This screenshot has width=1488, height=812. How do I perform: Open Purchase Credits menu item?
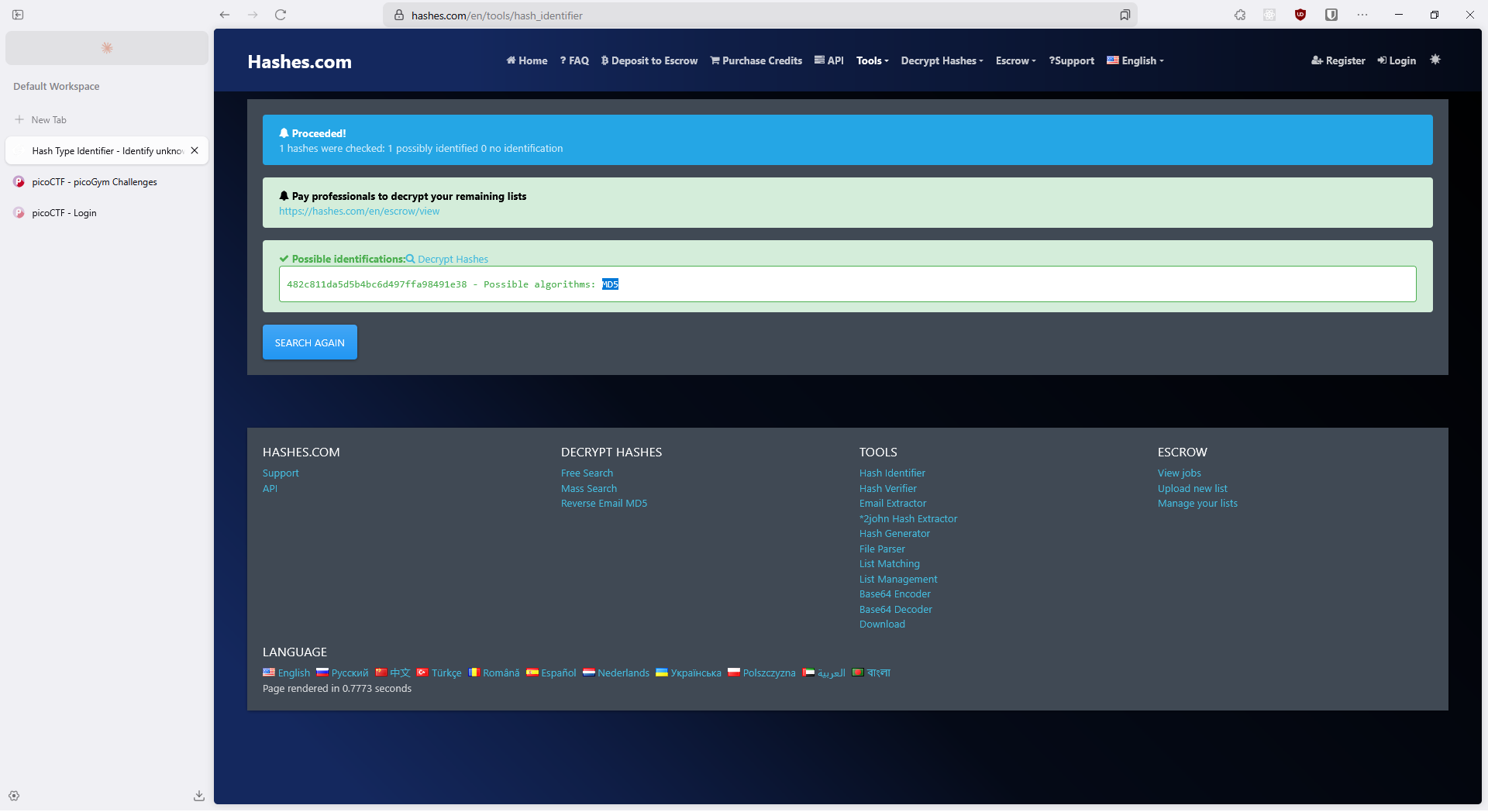pyautogui.click(x=756, y=60)
